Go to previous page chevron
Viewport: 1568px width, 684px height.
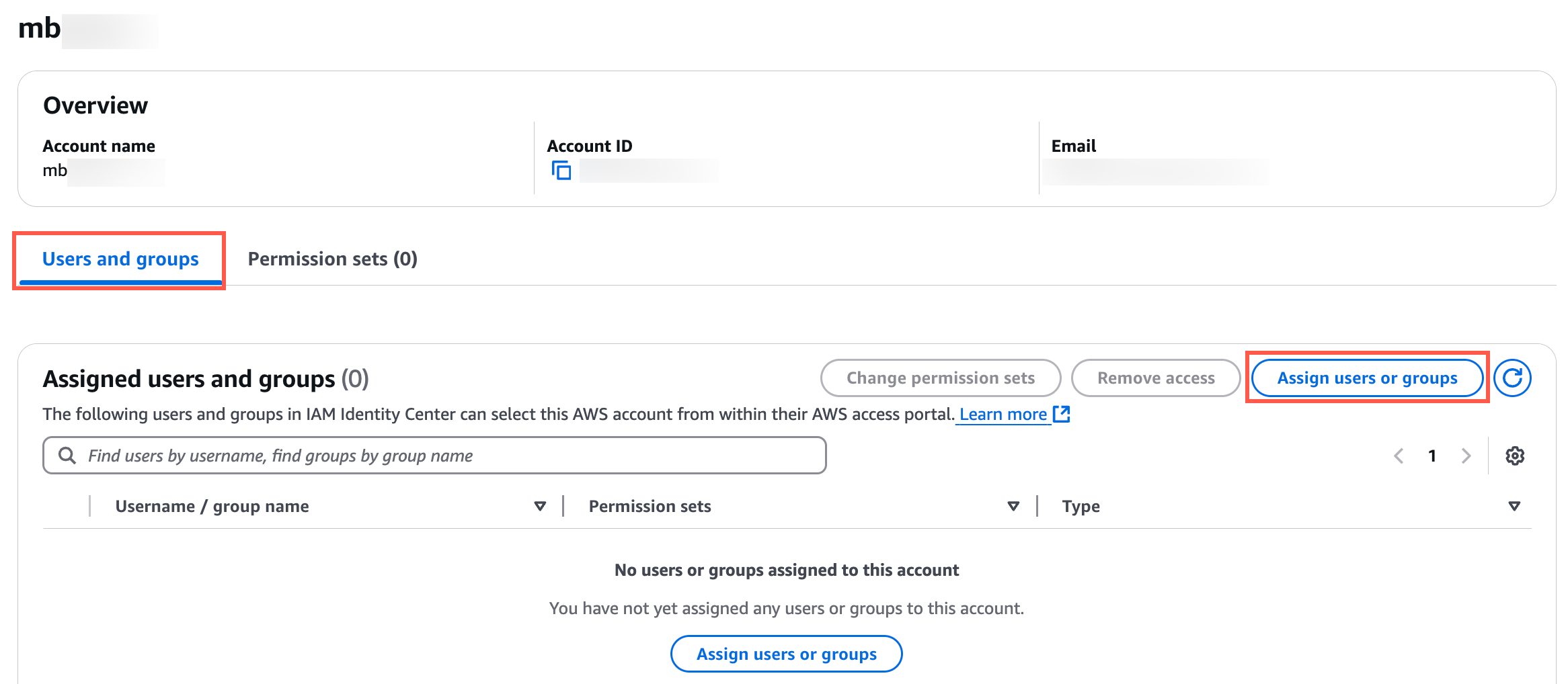pyautogui.click(x=1399, y=456)
